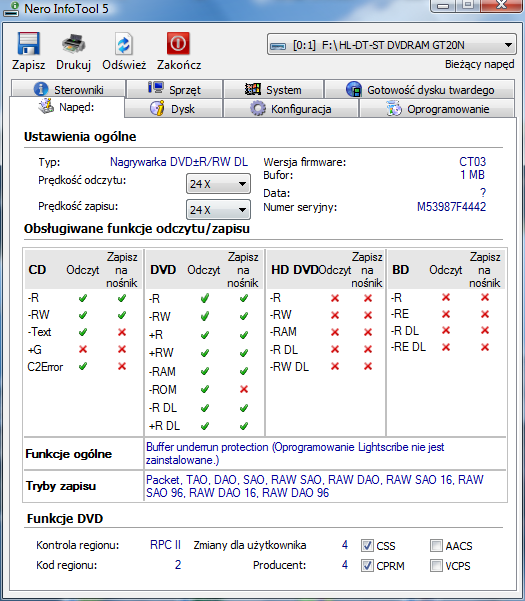
Task: Click the drive icon in the drive selector
Action: pyautogui.click(x=278, y=46)
